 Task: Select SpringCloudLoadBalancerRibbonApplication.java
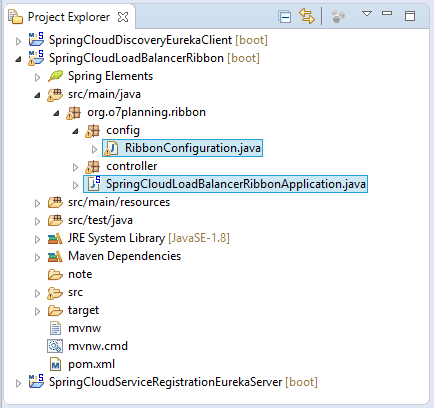[236, 184]
